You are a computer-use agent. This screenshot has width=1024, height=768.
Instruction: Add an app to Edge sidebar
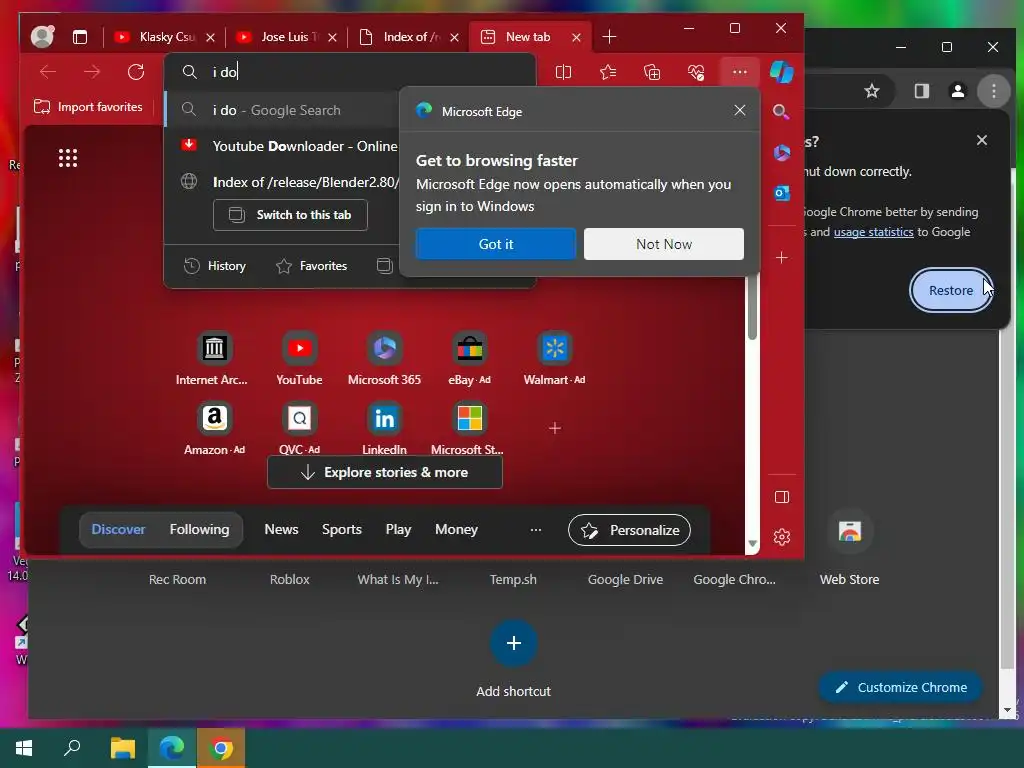click(x=782, y=258)
